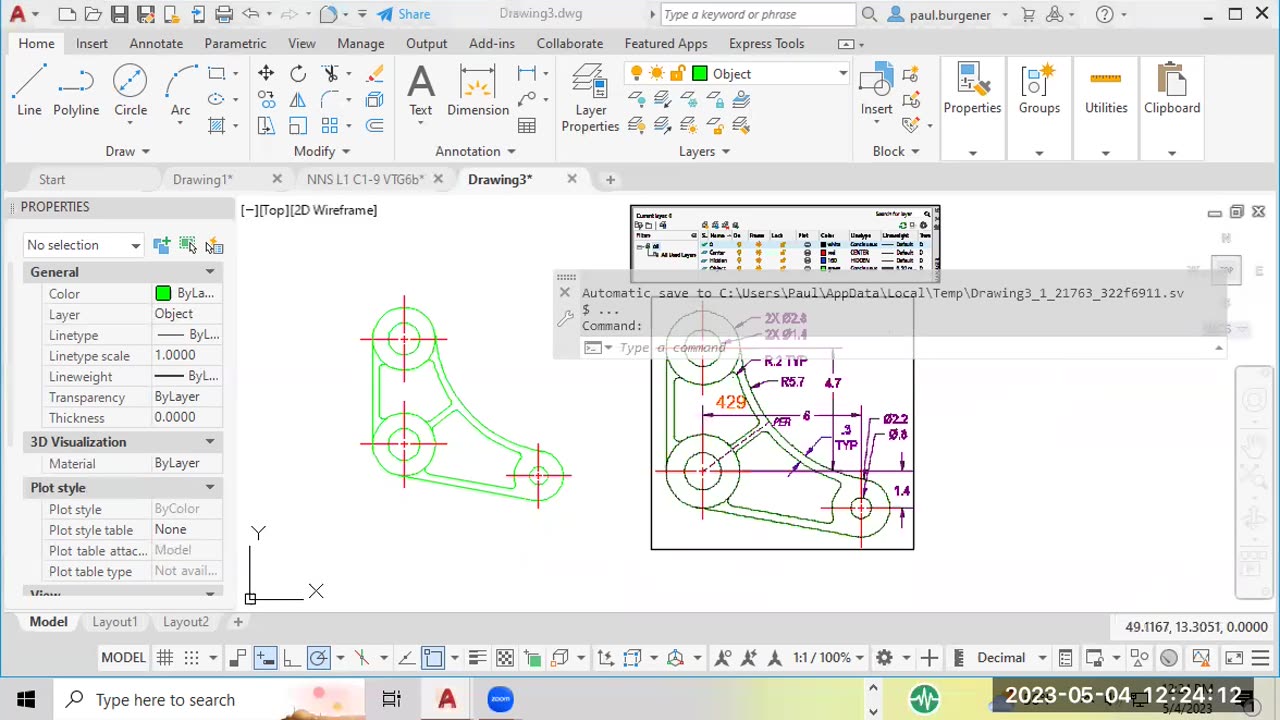
Task: Collapse the General section
Action: [210, 272]
